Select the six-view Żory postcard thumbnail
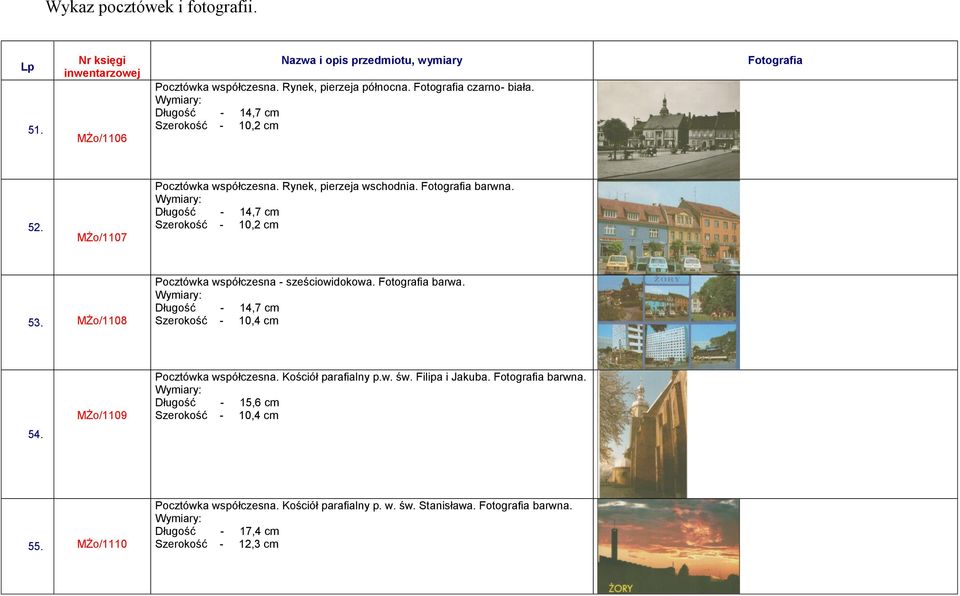The width and height of the screenshot is (960, 596). click(669, 322)
